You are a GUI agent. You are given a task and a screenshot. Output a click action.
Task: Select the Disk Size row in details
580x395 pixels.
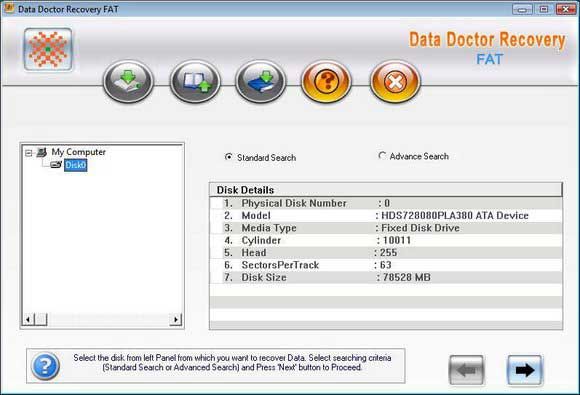coord(386,277)
